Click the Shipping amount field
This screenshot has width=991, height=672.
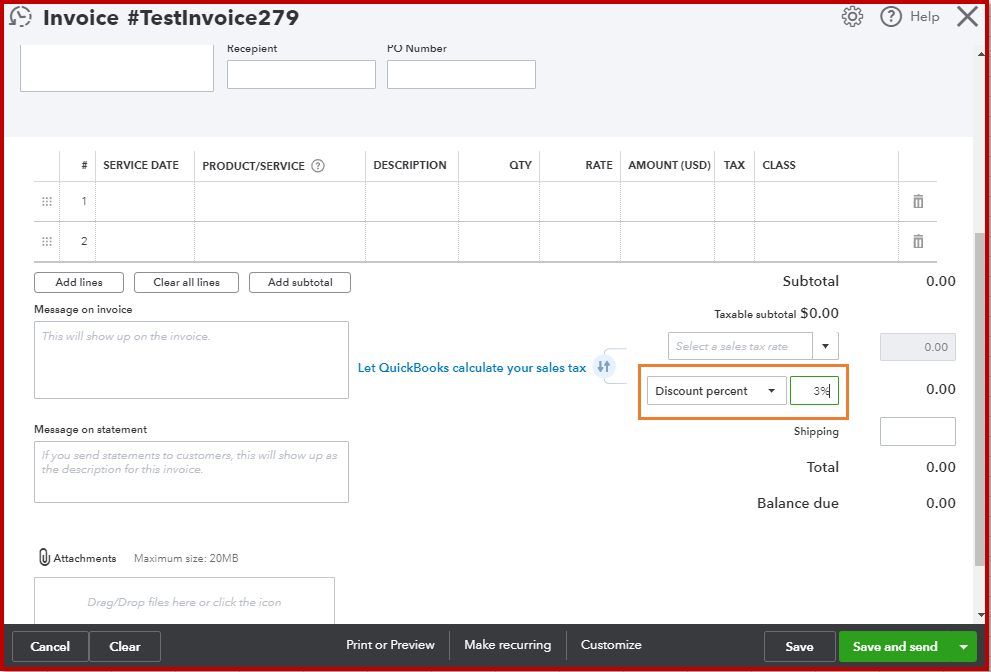pos(918,431)
